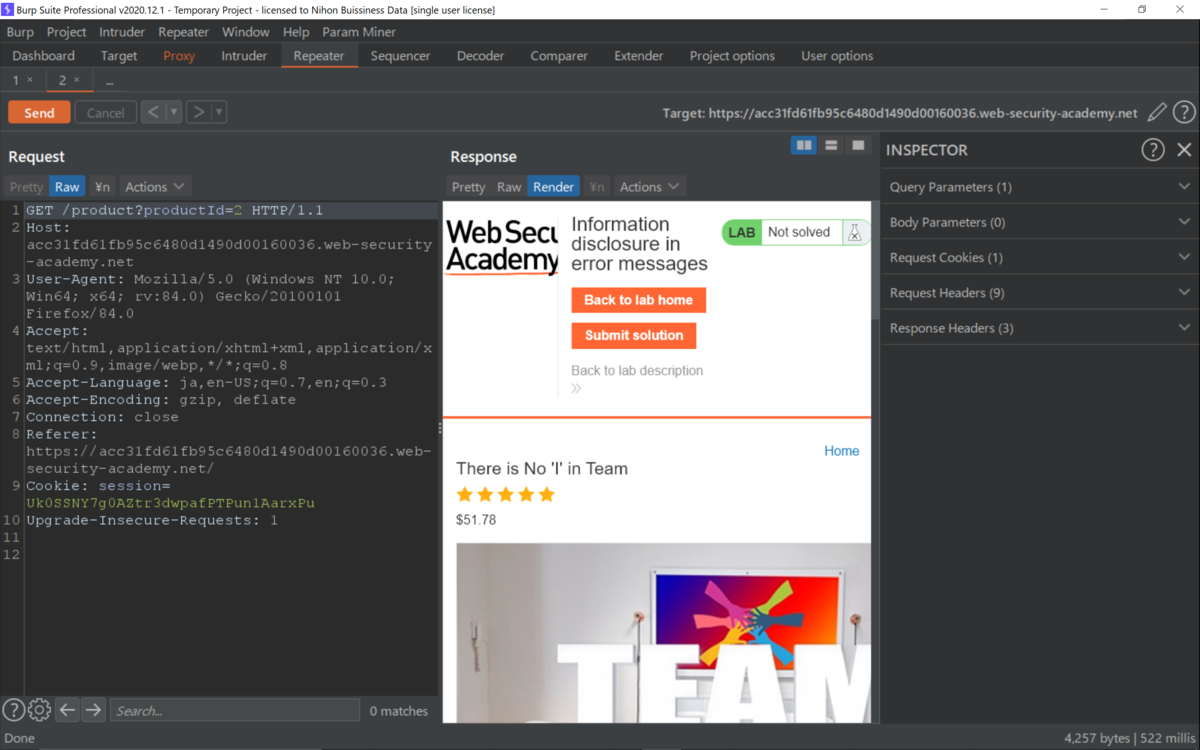This screenshot has width=1200, height=750.
Task: Open Inspector help question mark icon
Action: point(1153,150)
